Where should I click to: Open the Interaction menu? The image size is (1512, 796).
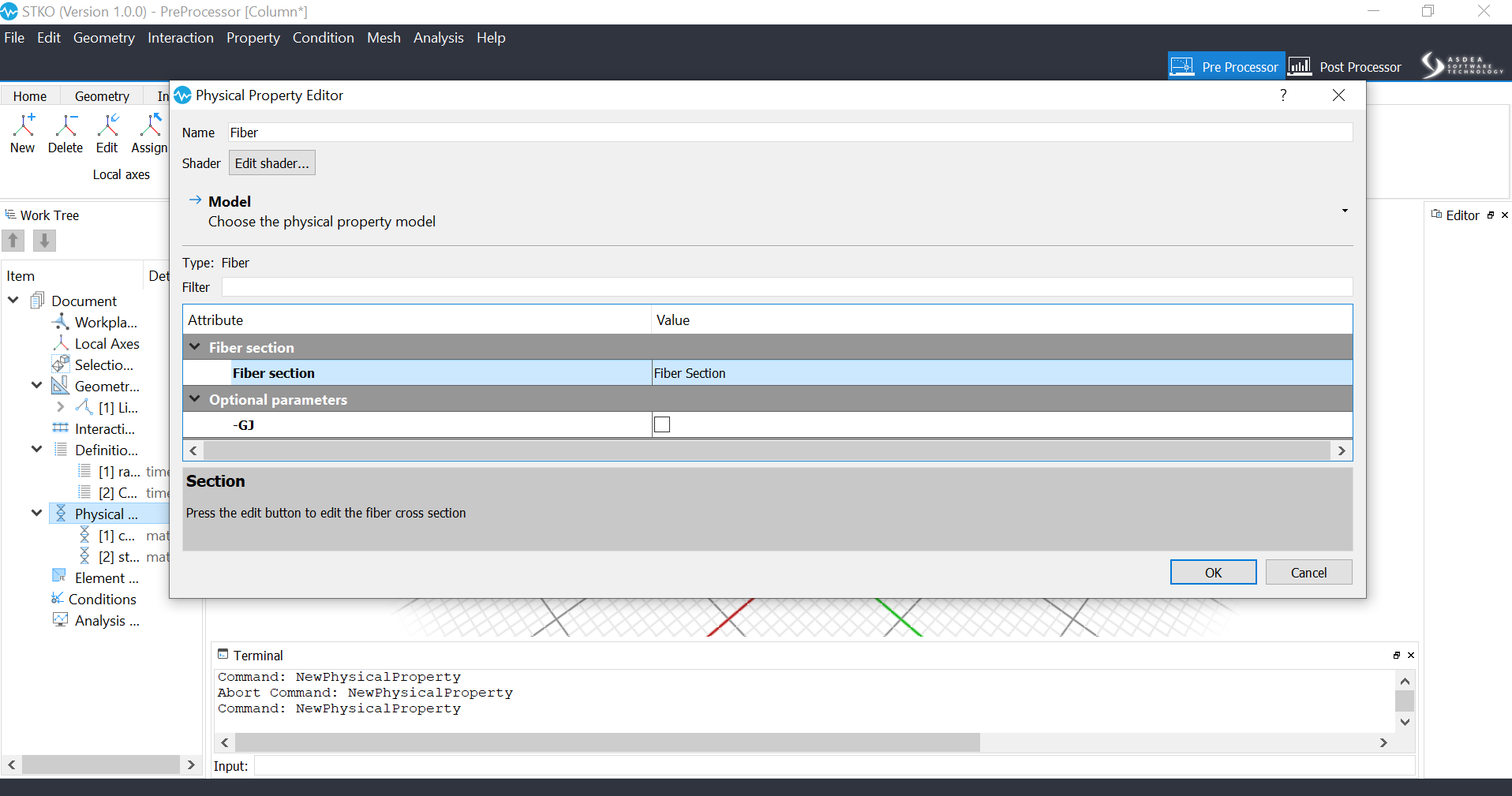coord(181,38)
